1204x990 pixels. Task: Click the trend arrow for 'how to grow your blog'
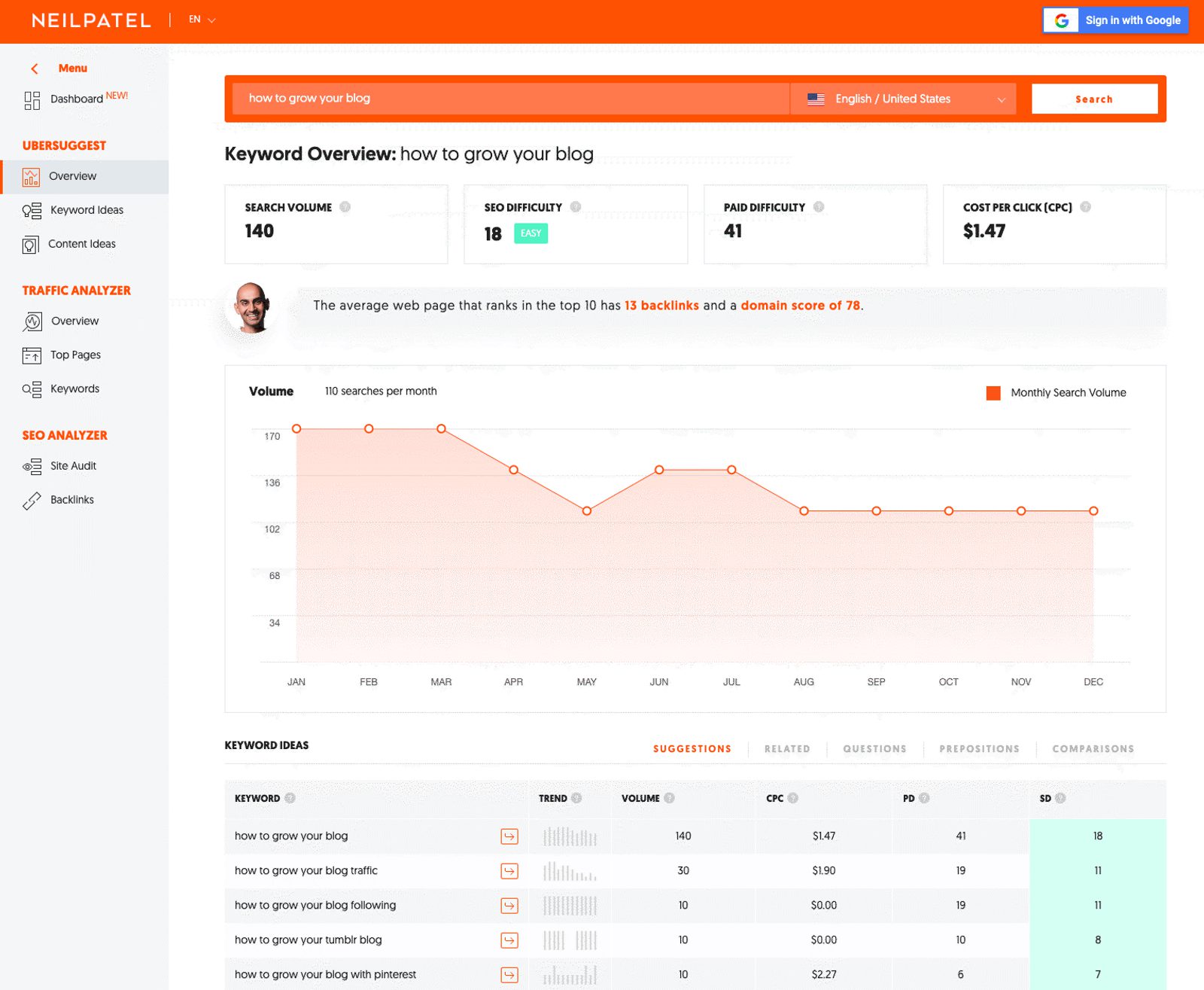(x=509, y=836)
